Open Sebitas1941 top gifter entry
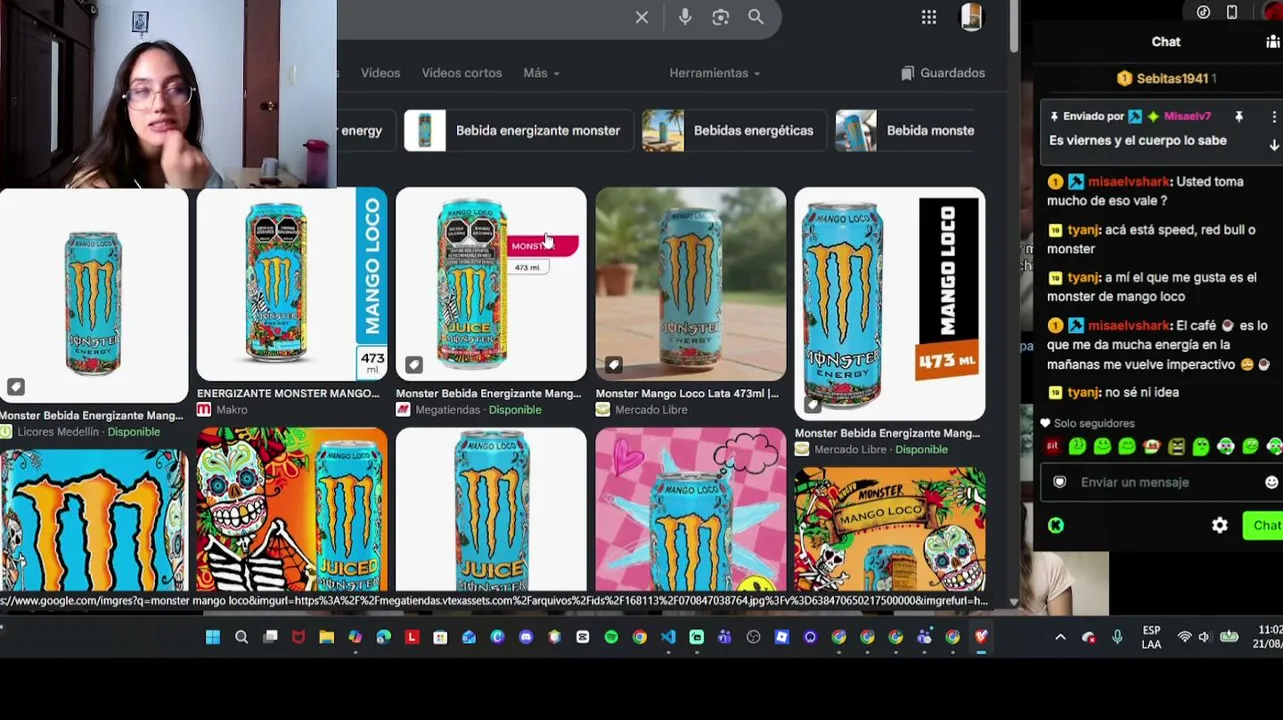Screen dimensions: 1283x720 [x=1166, y=78]
